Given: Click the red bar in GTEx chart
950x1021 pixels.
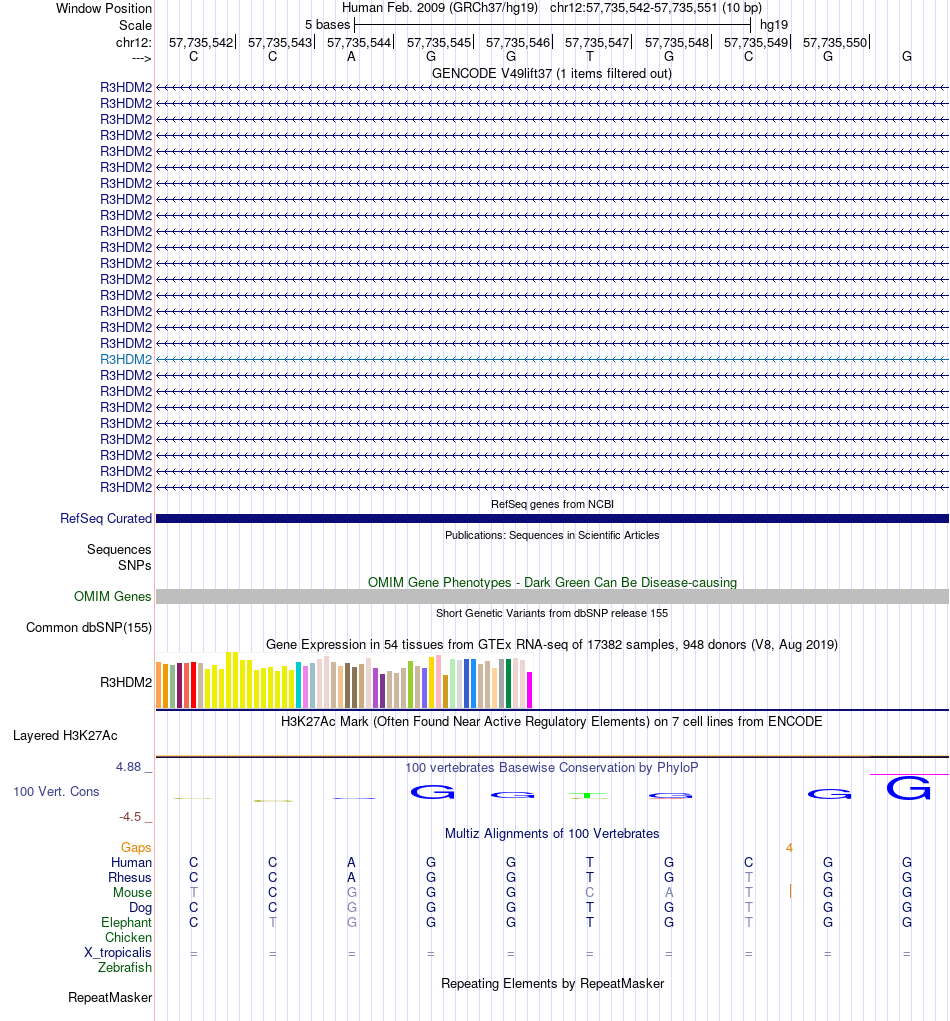Looking at the screenshot, I should pyautogui.click(x=193, y=684).
